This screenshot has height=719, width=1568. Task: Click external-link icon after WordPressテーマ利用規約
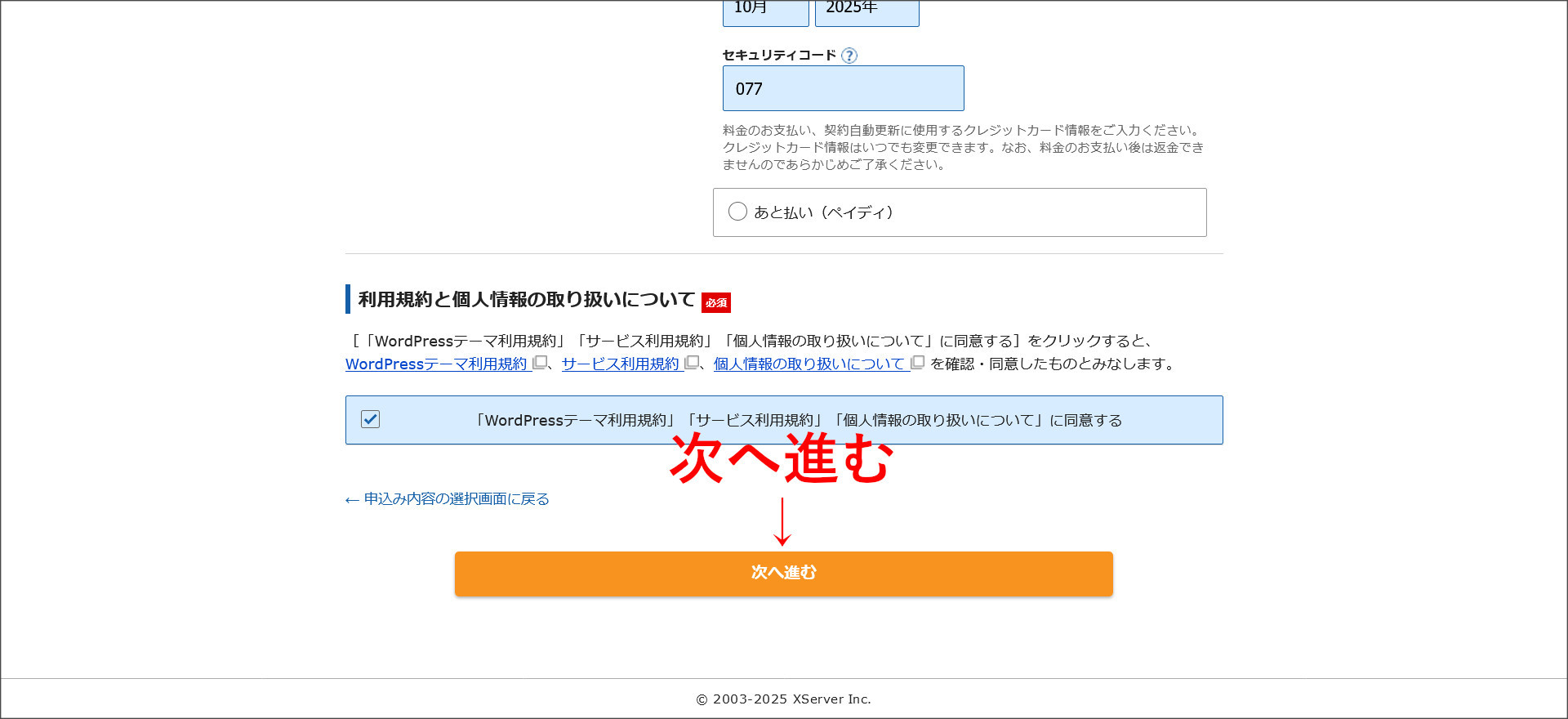(540, 363)
